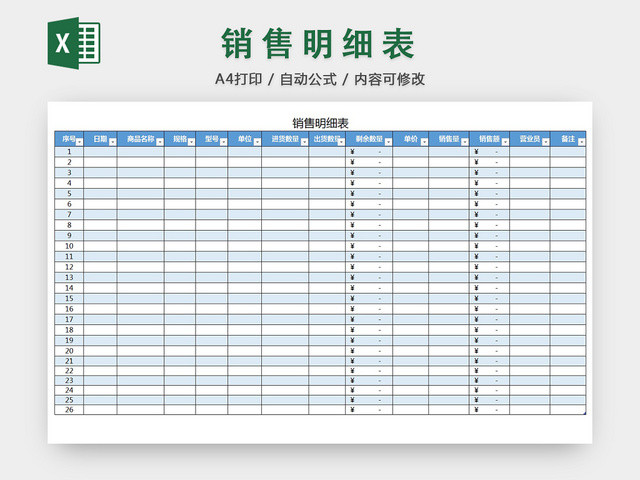
Task: Select the 剩余数量 header label
Action: click(x=369, y=139)
